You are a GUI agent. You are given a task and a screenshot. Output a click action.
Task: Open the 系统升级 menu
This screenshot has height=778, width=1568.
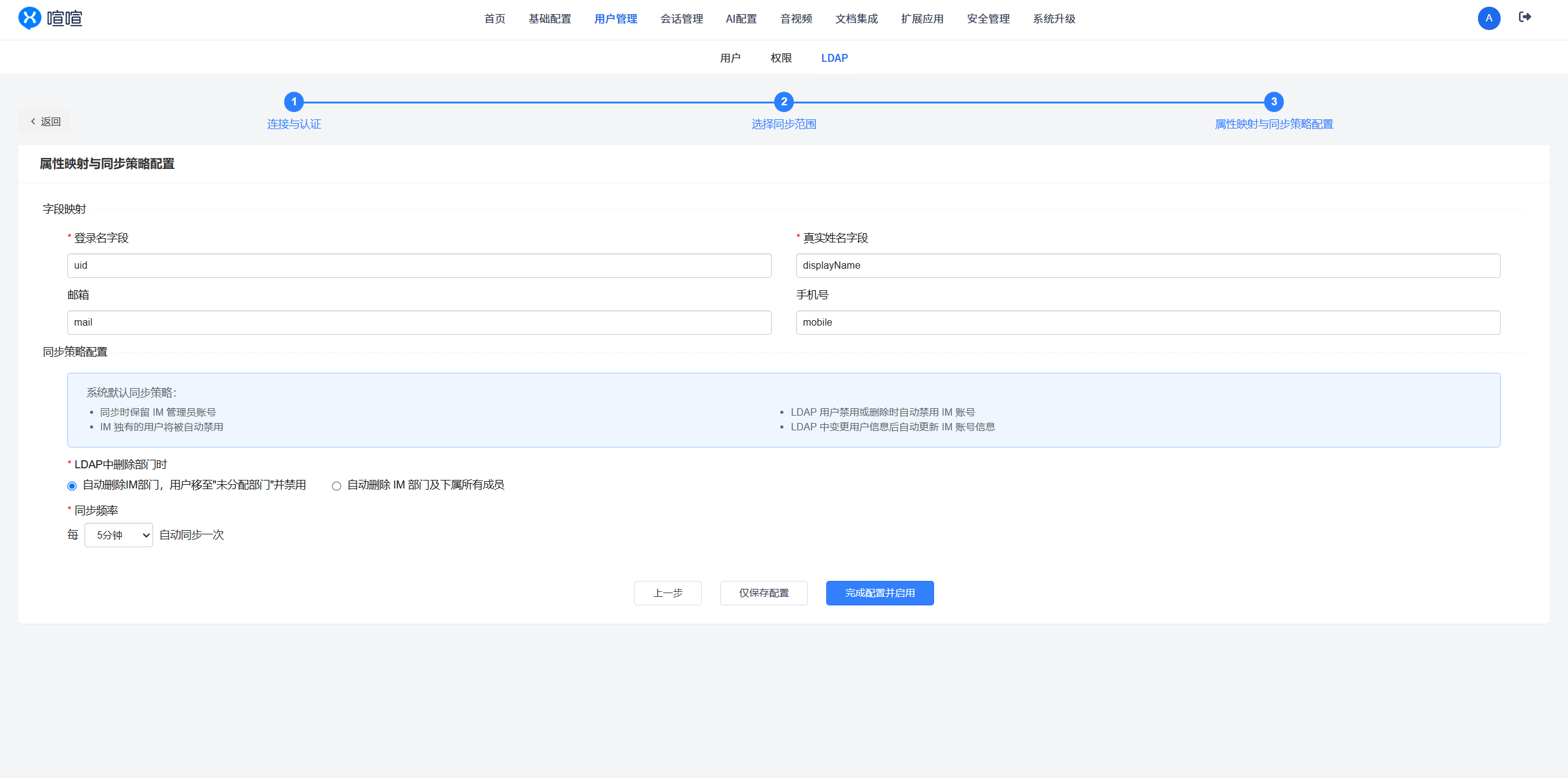pyautogui.click(x=1054, y=19)
